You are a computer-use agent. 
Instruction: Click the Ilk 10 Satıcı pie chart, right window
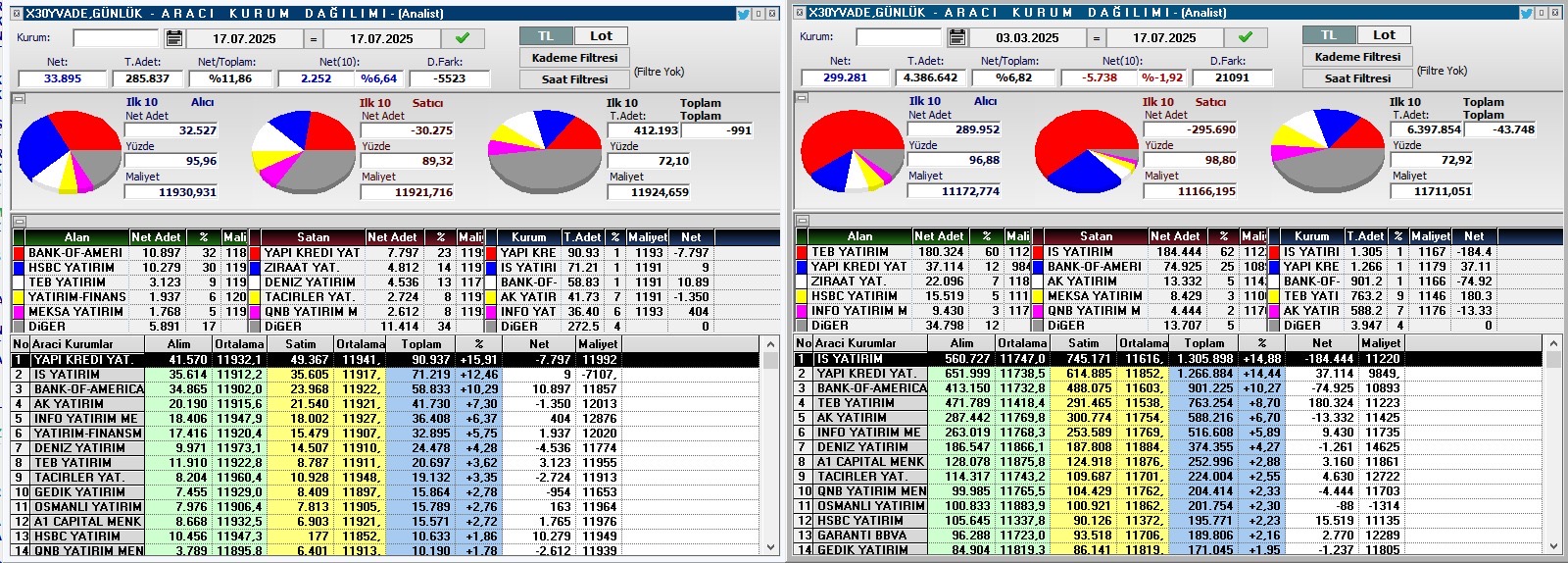1087,151
